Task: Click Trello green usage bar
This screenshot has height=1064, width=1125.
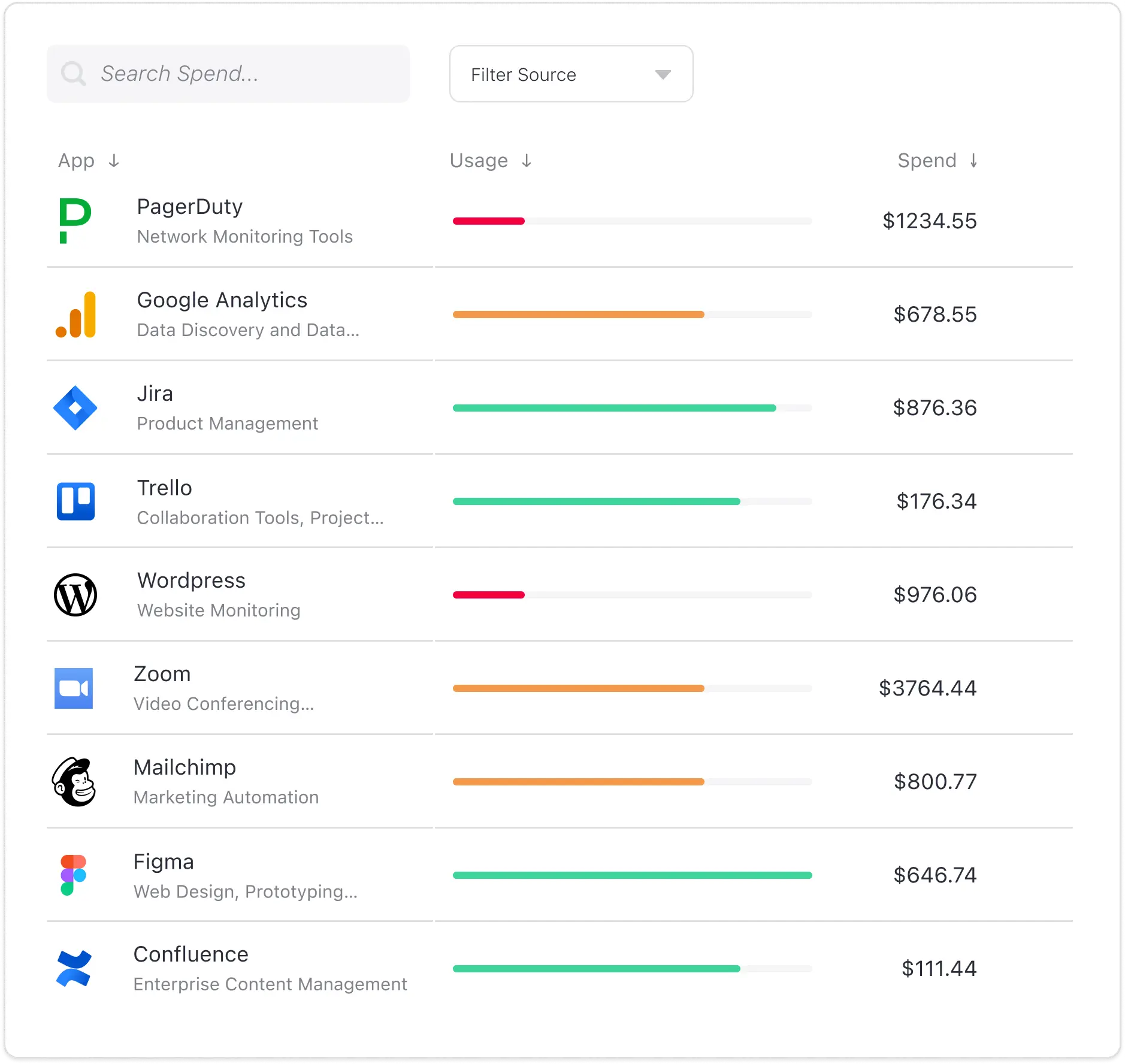Action: click(597, 501)
